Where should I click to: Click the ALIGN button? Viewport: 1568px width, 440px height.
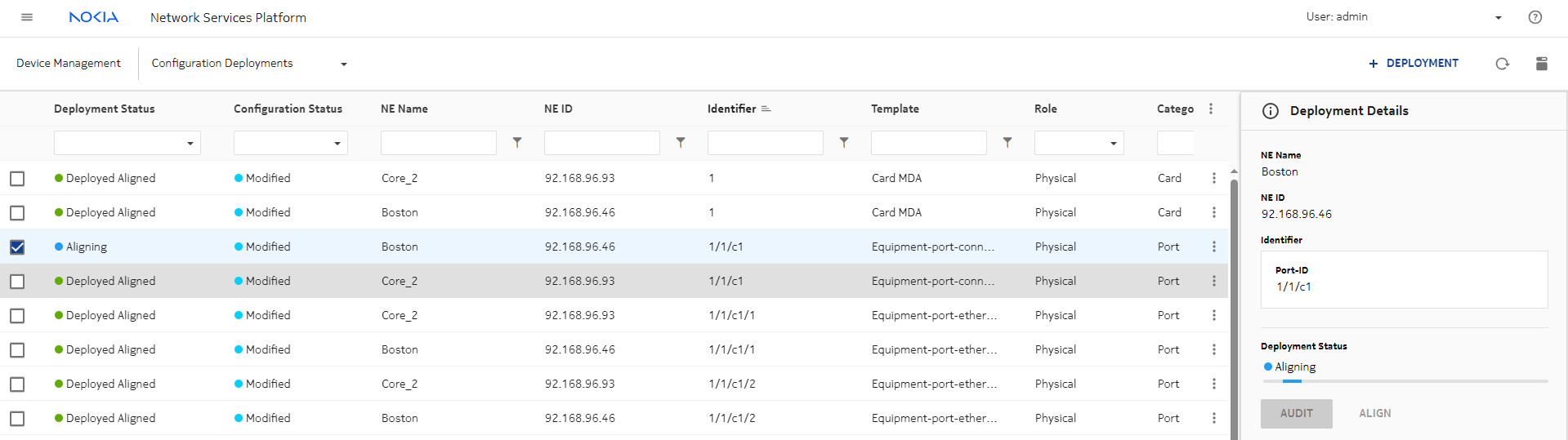[x=1374, y=413]
